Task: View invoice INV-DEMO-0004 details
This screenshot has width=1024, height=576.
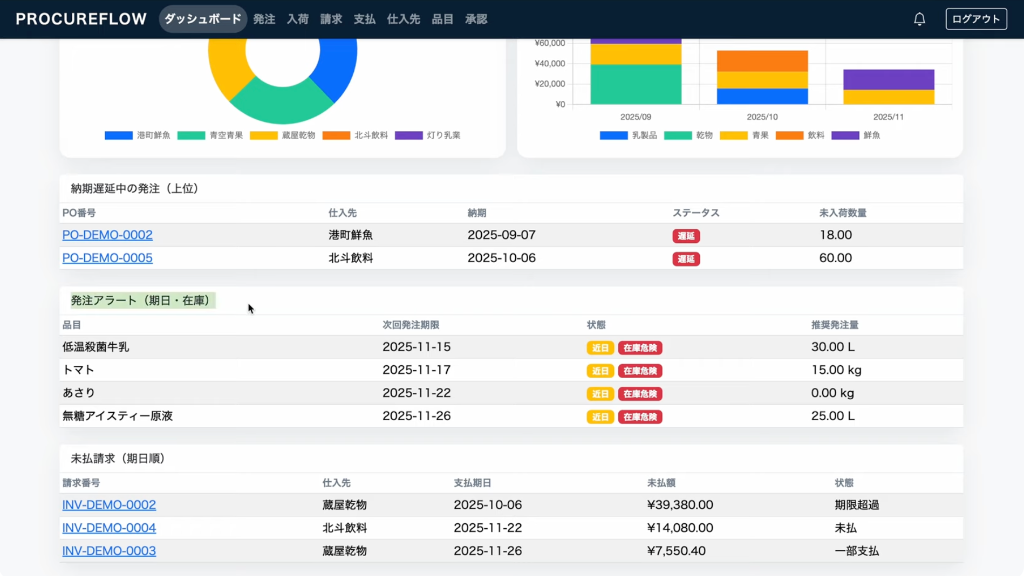Action: pyautogui.click(x=109, y=528)
